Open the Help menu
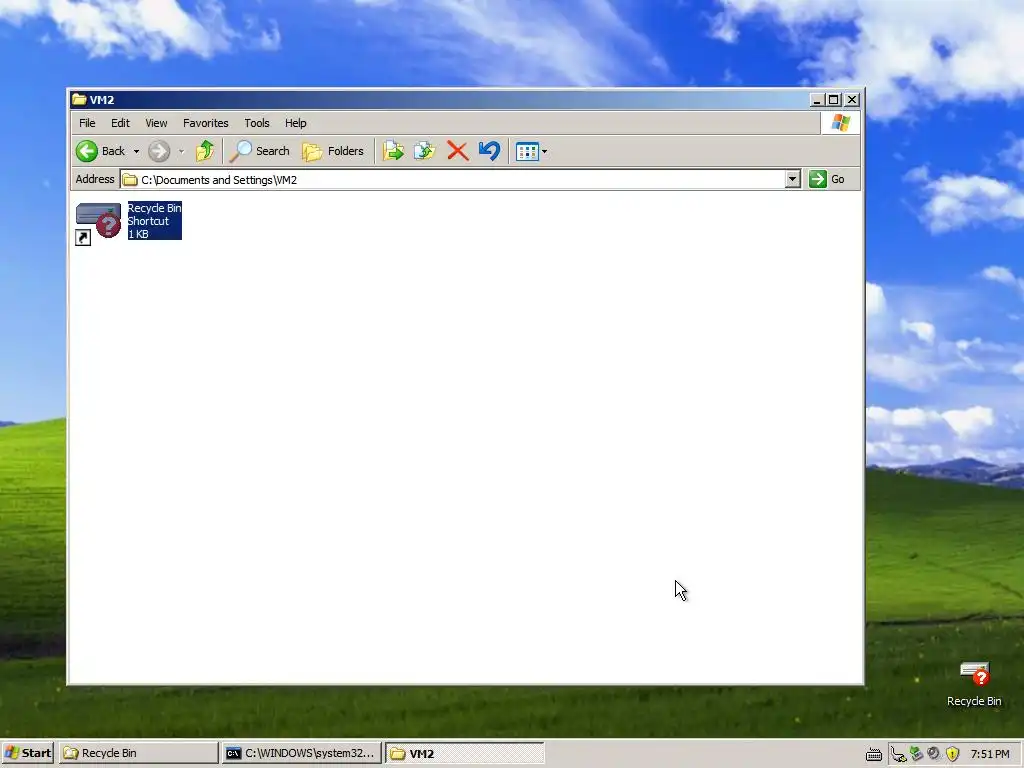 pyautogui.click(x=295, y=123)
